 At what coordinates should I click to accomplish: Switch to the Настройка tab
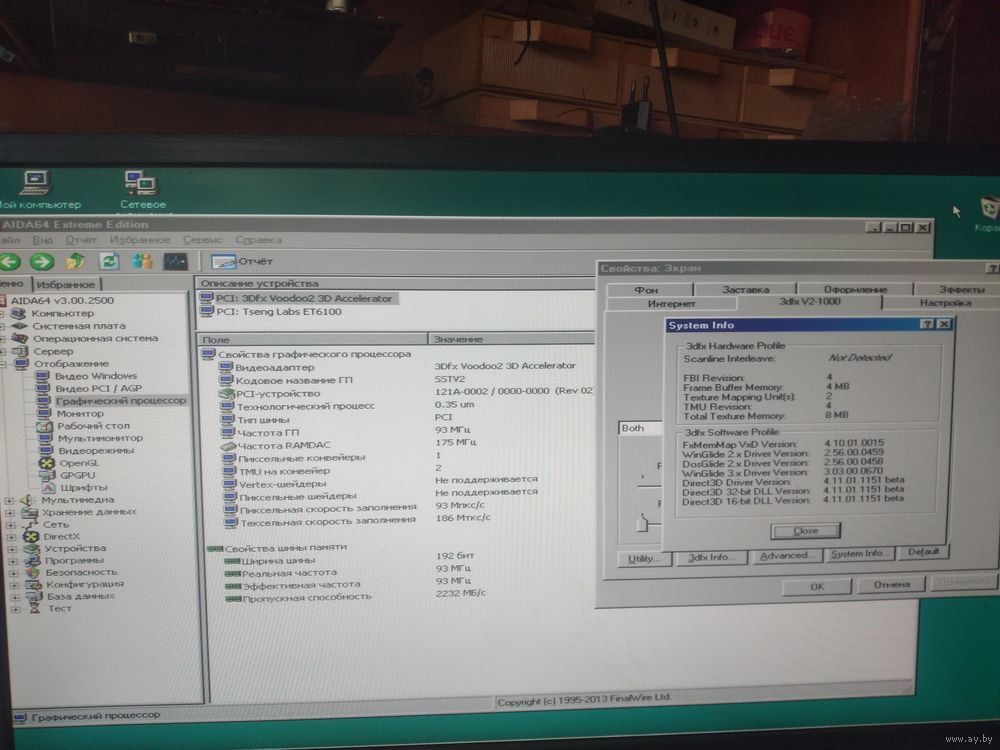coord(944,304)
